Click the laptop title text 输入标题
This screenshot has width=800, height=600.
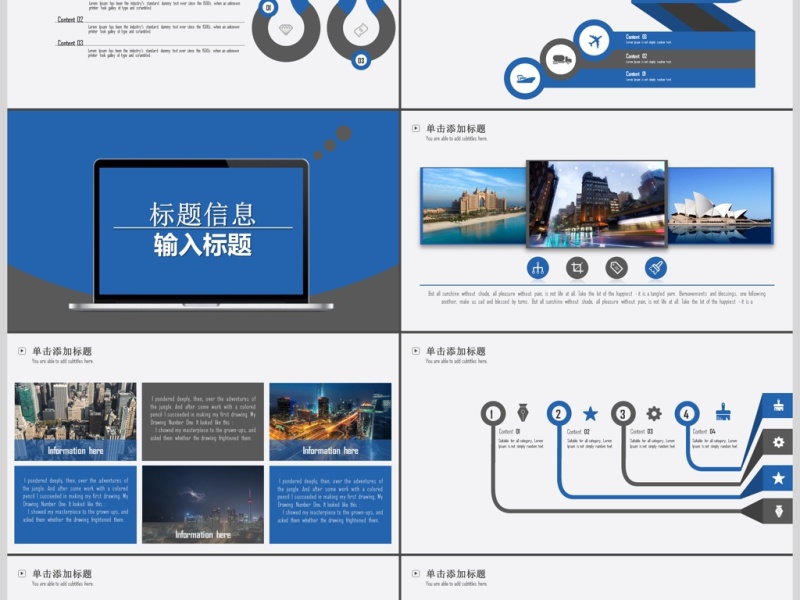coord(202,245)
